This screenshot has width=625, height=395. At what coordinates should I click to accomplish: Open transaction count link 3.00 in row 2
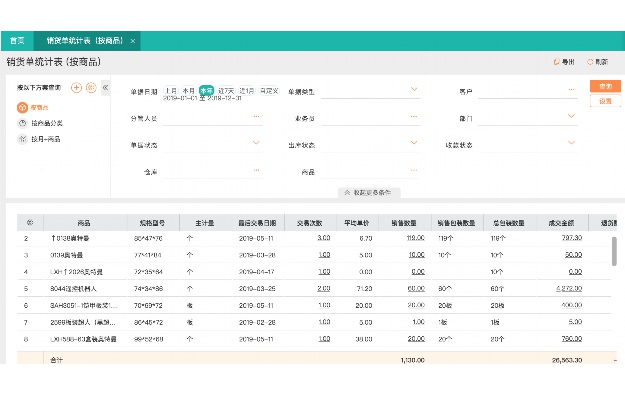[x=324, y=238]
